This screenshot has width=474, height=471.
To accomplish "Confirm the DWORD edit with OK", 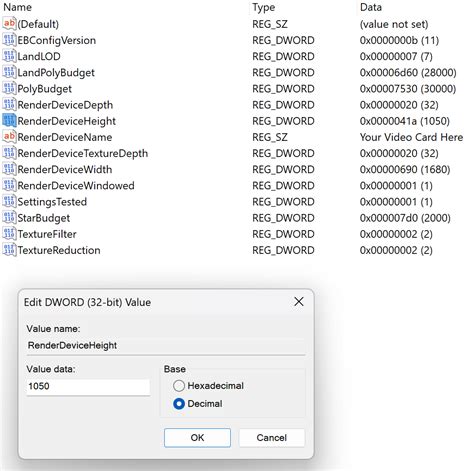I will pos(197,437).
